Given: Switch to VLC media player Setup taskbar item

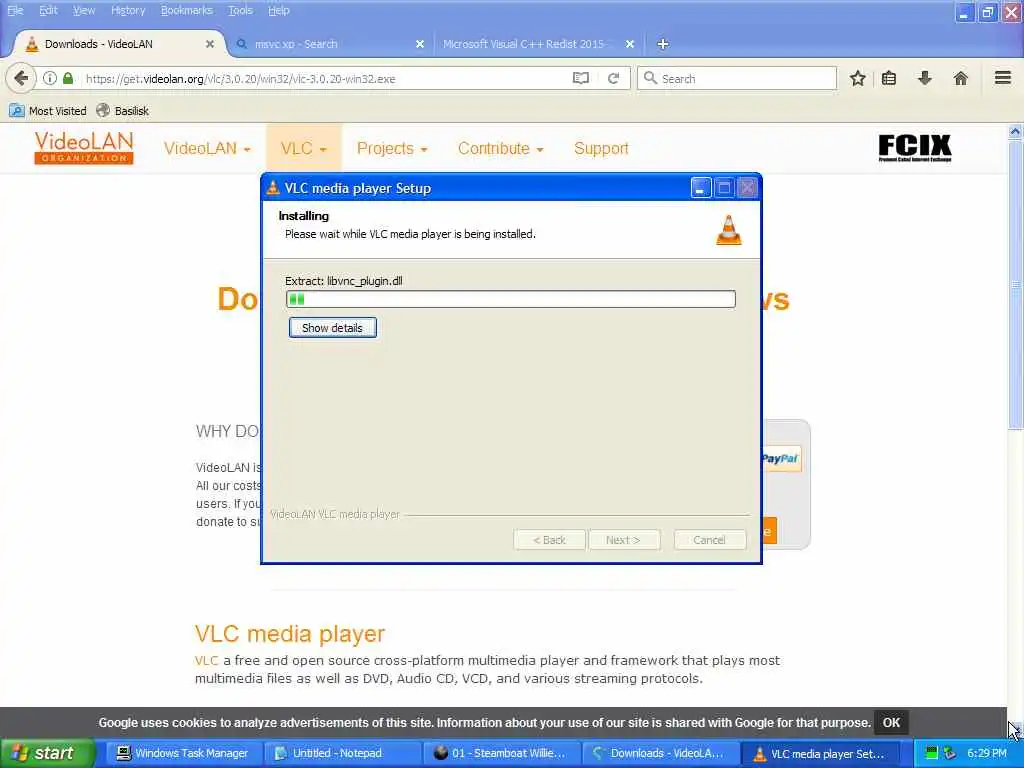Looking at the screenshot, I should click(x=820, y=753).
